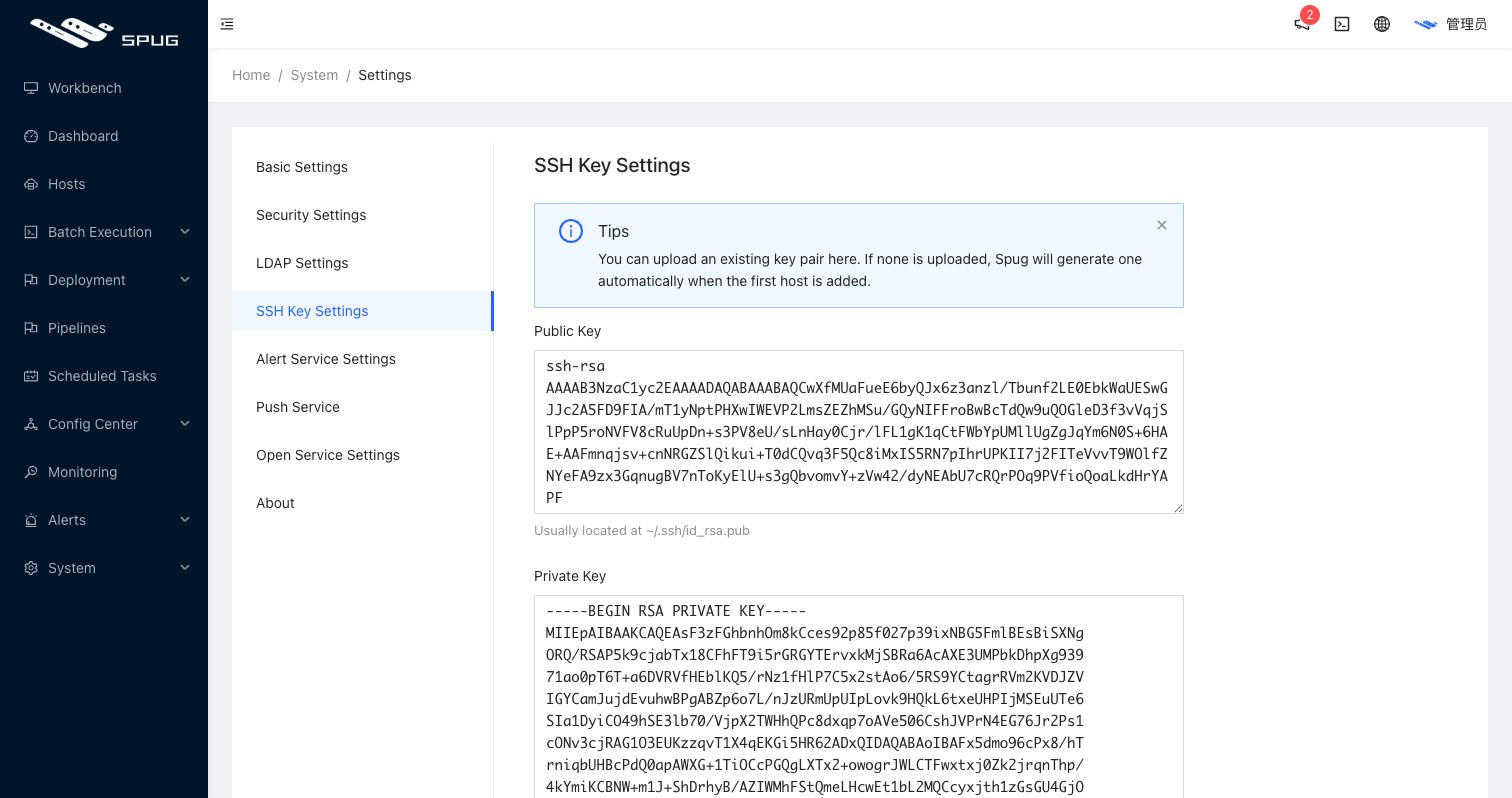
Task: Click the globe language switcher icon
Action: (x=1382, y=24)
